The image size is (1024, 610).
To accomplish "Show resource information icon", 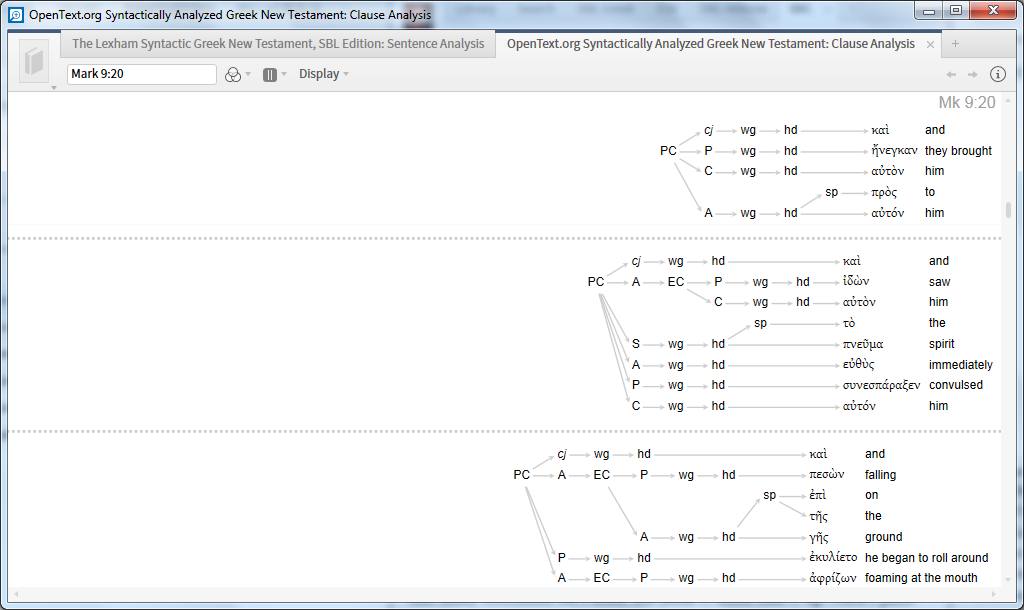I will 997,74.
